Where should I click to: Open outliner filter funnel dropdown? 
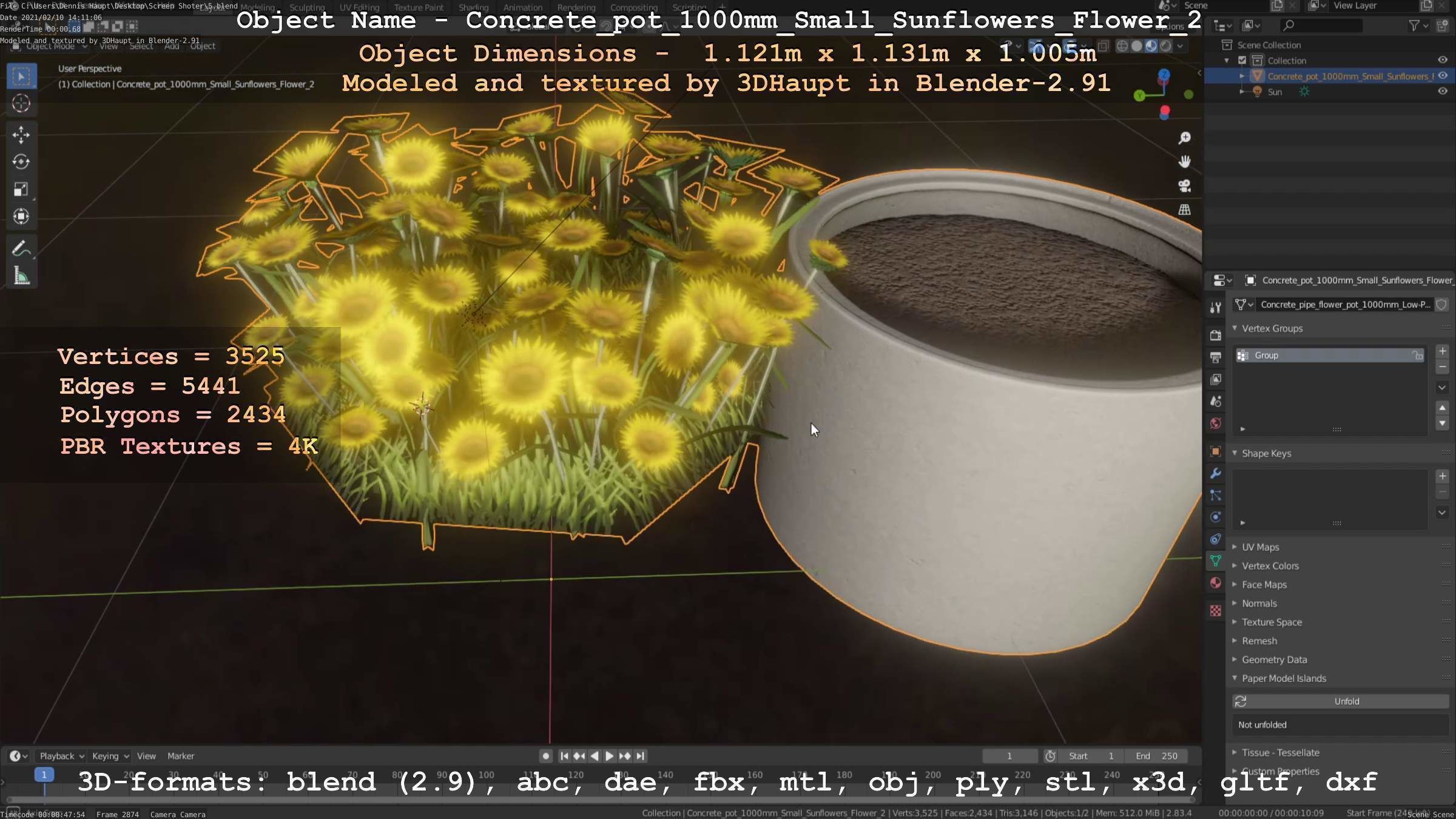coord(1418,25)
